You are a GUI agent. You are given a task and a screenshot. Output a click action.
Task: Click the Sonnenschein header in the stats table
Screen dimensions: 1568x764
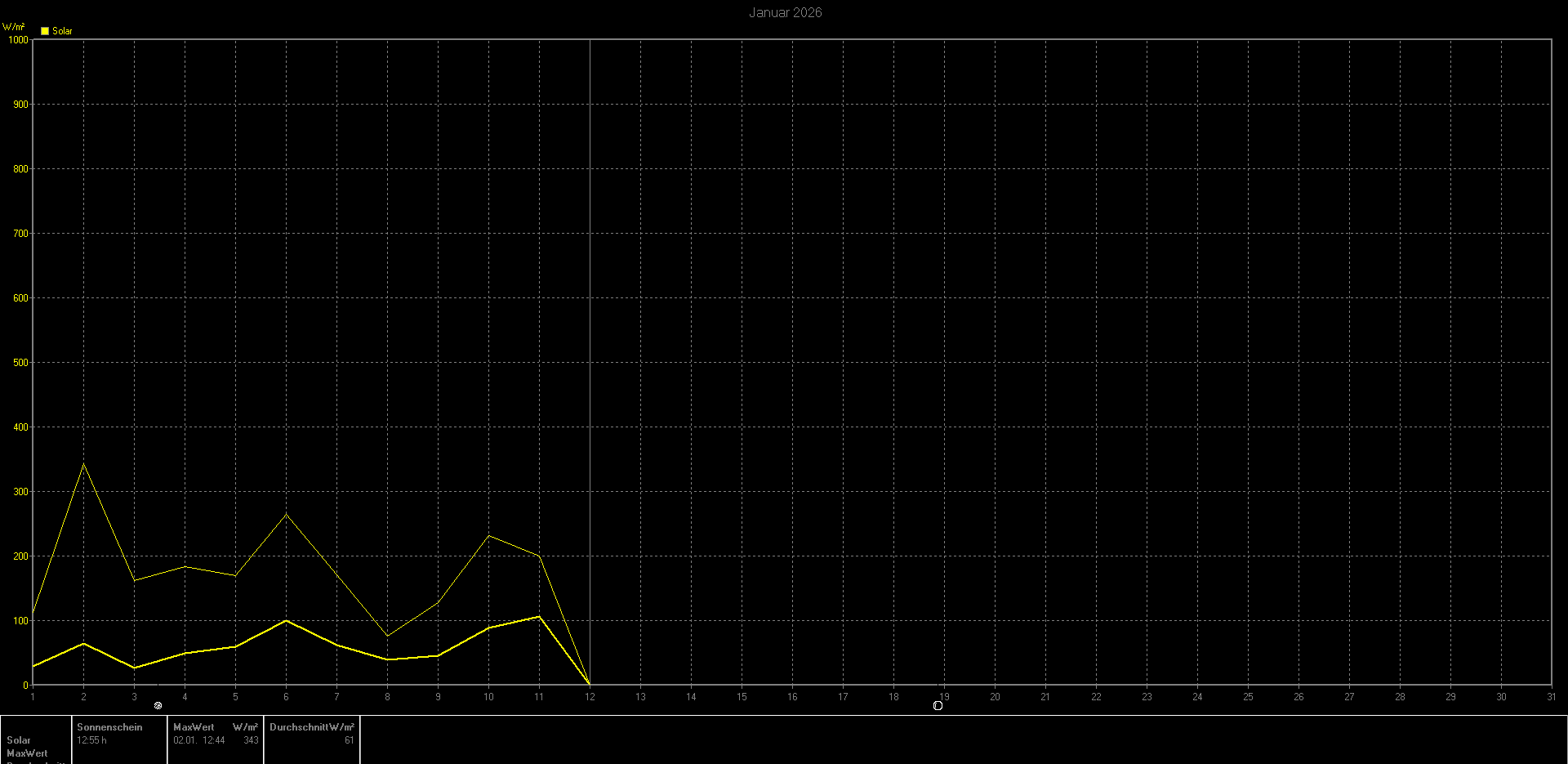tap(109, 727)
